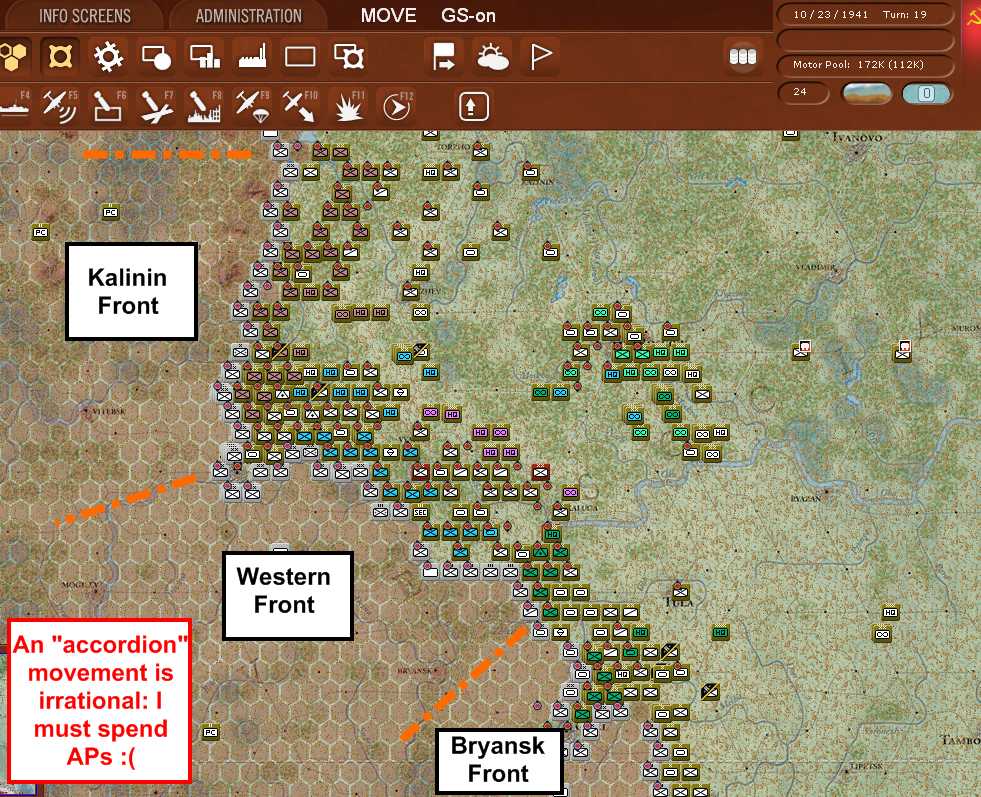Click the flag with arrow icon

tap(444, 57)
